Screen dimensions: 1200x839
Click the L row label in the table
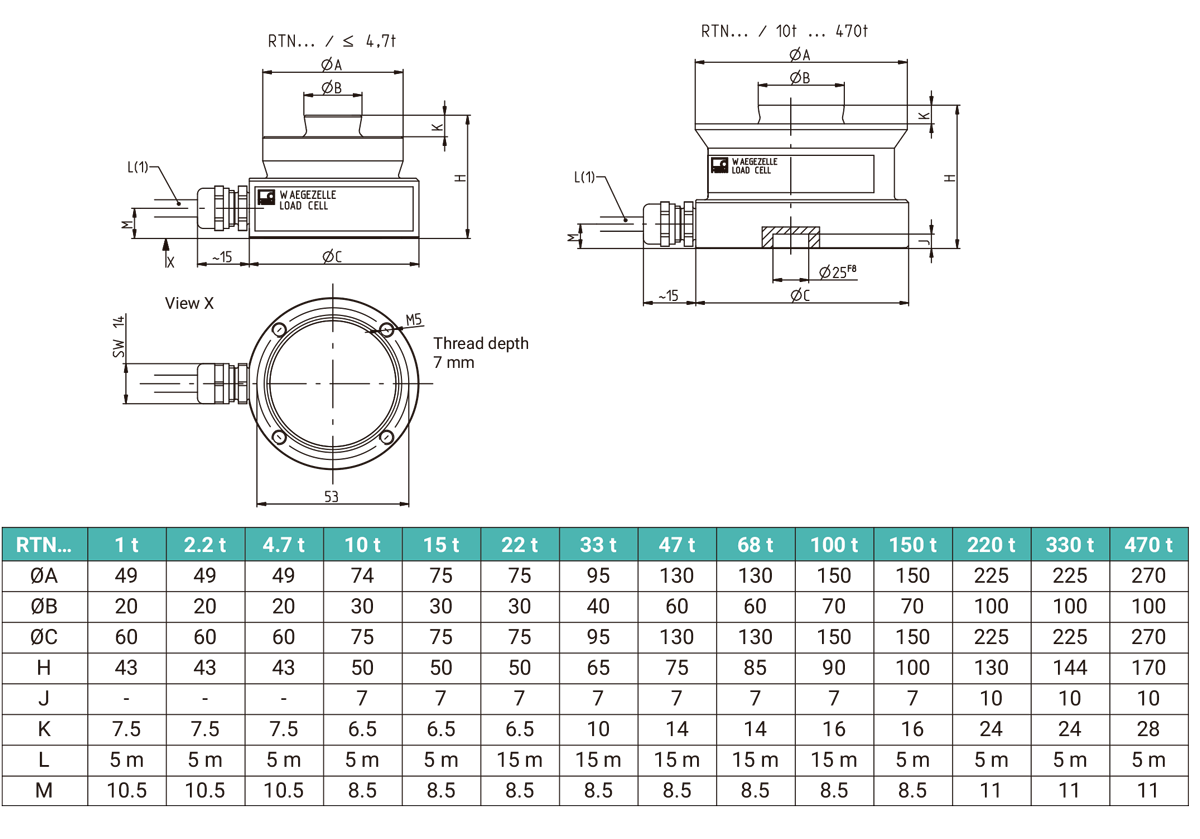point(45,760)
